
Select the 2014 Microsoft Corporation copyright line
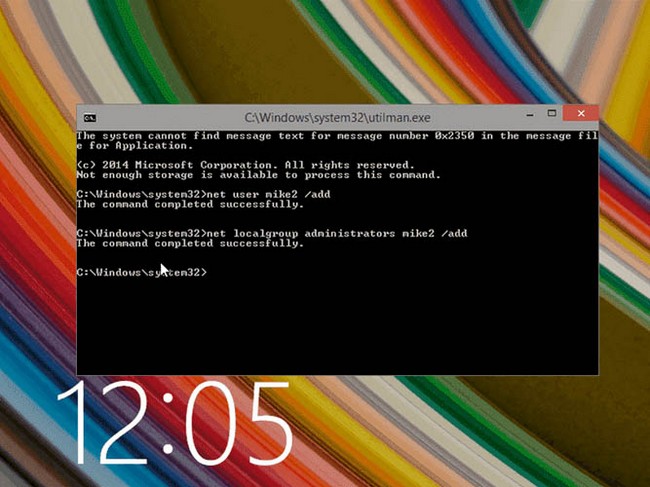(x=245, y=164)
